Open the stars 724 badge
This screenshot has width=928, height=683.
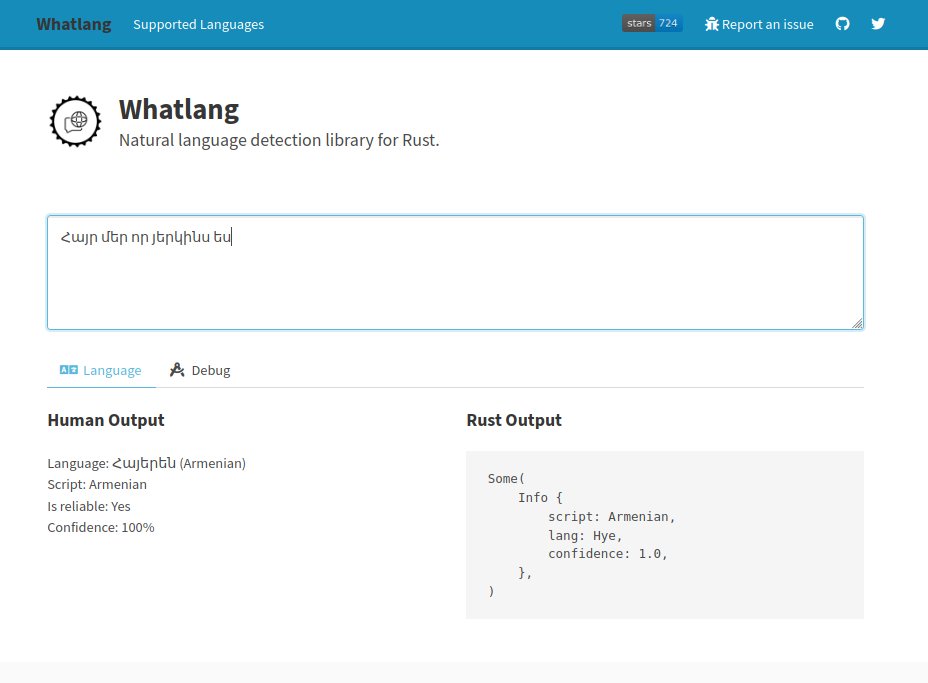[x=652, y=23]
